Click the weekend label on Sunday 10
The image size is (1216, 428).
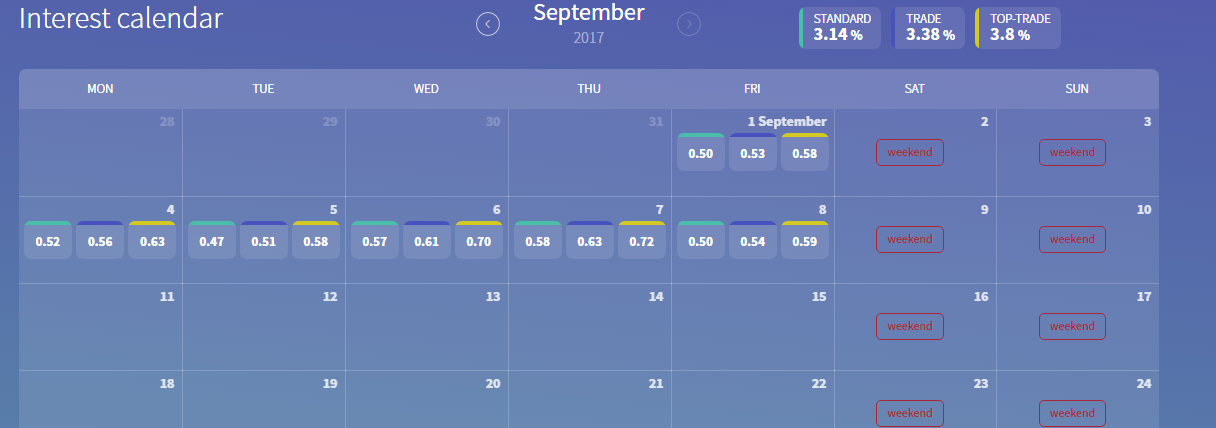click(1072, 239)
